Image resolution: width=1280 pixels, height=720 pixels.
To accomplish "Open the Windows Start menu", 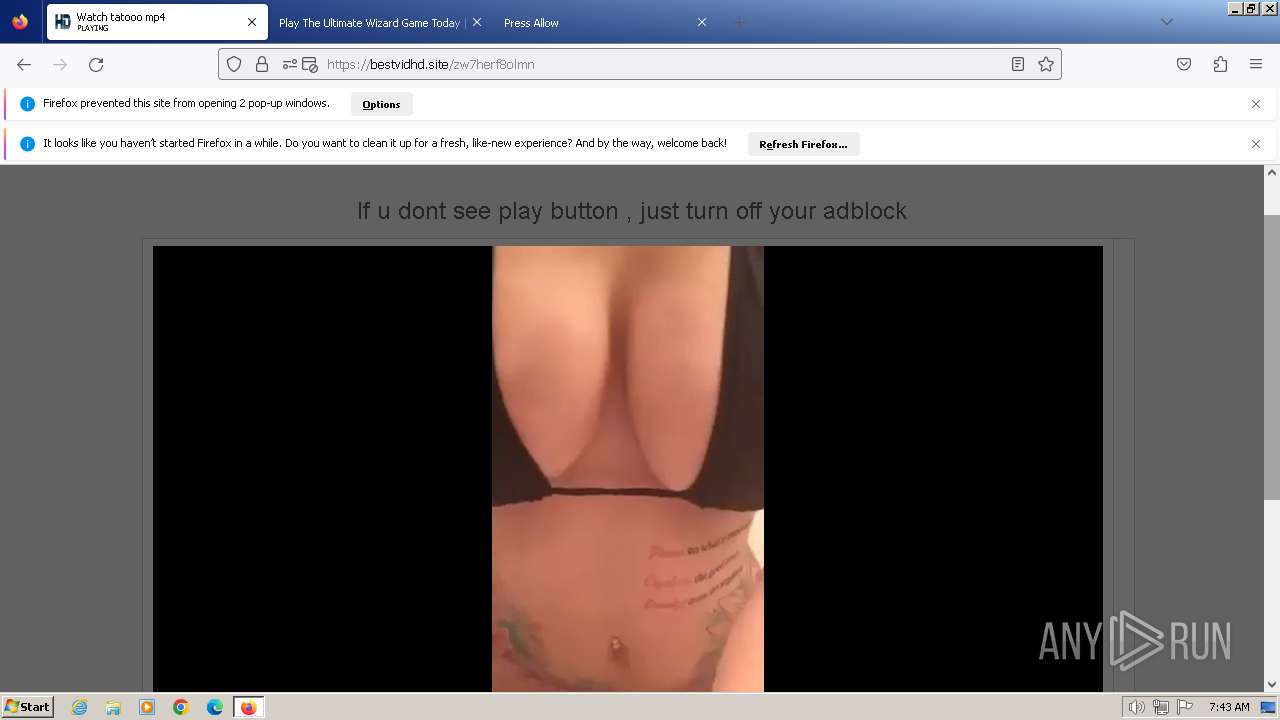I will [x=28, y=707].
